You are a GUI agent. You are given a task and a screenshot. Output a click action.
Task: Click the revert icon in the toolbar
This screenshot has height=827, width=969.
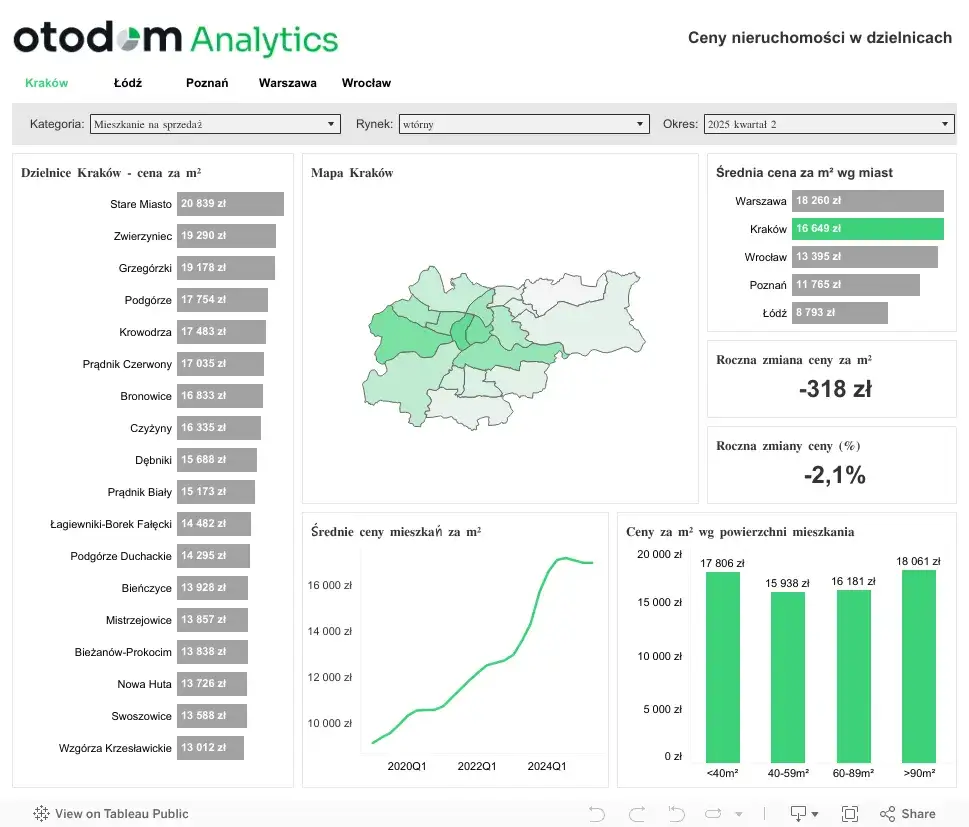(677, 813)
